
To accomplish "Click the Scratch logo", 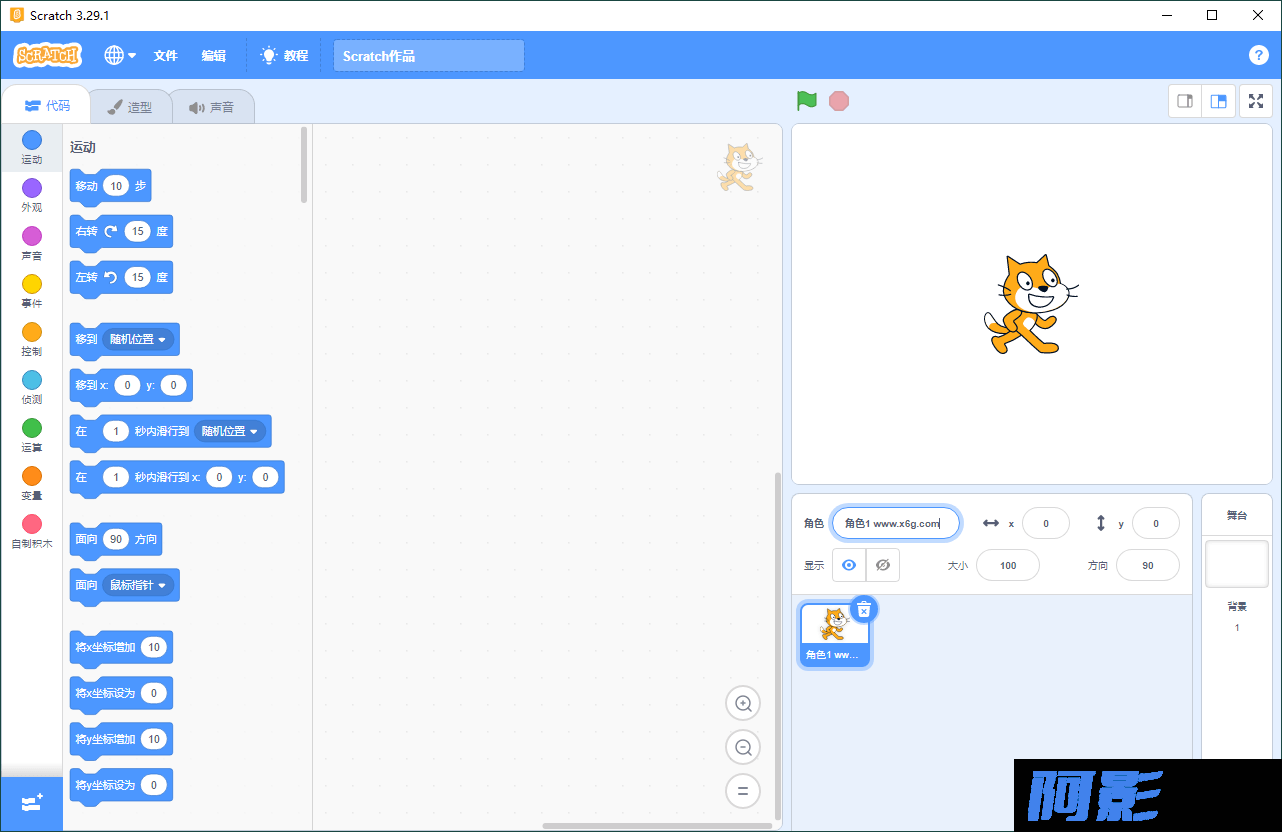I will [x=48, y=55].
